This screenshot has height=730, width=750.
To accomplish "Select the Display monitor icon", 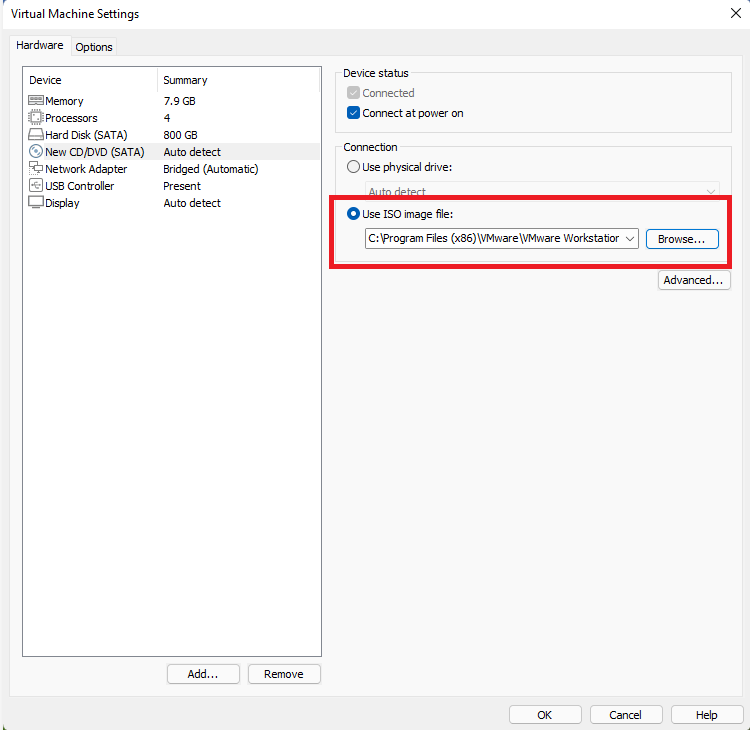I will (36, 203).
